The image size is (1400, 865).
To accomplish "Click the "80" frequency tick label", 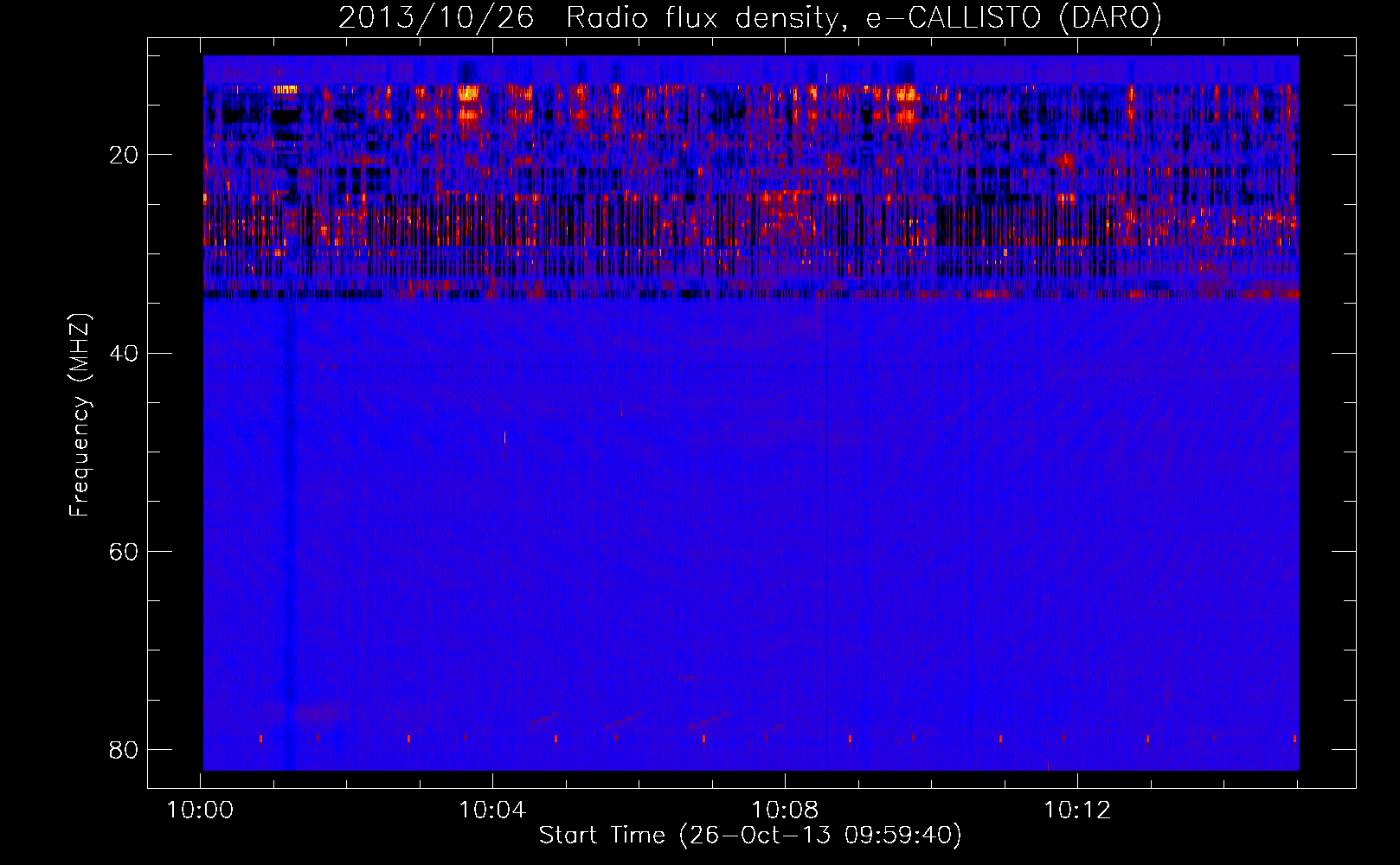I will tap(124, 749).
